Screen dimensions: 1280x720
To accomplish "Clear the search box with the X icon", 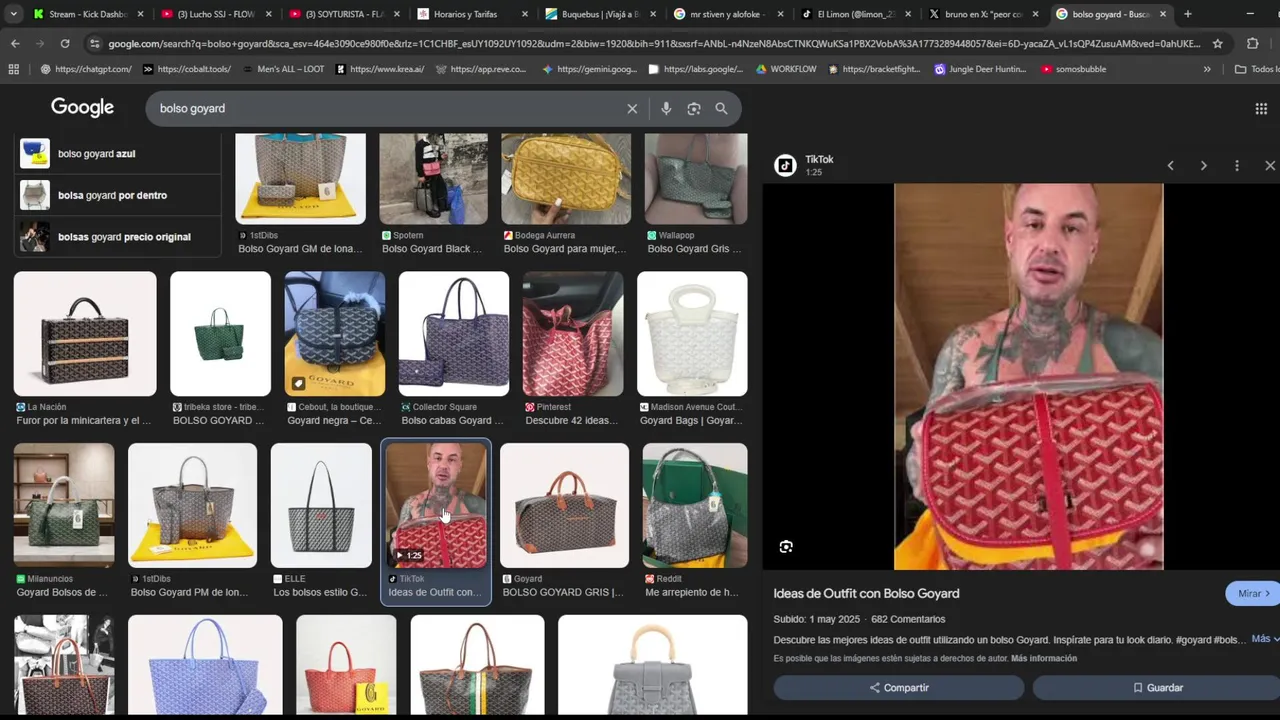I will click(x=632, y=108).
